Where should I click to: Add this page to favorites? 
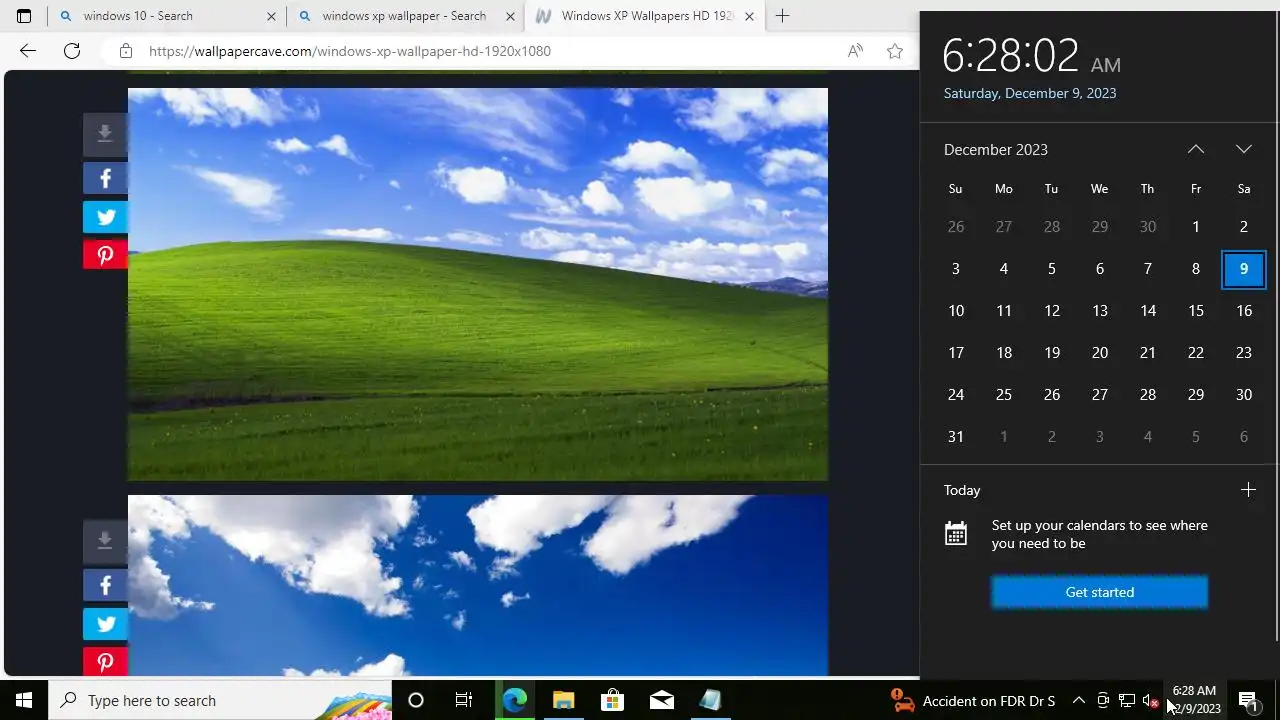895,51
